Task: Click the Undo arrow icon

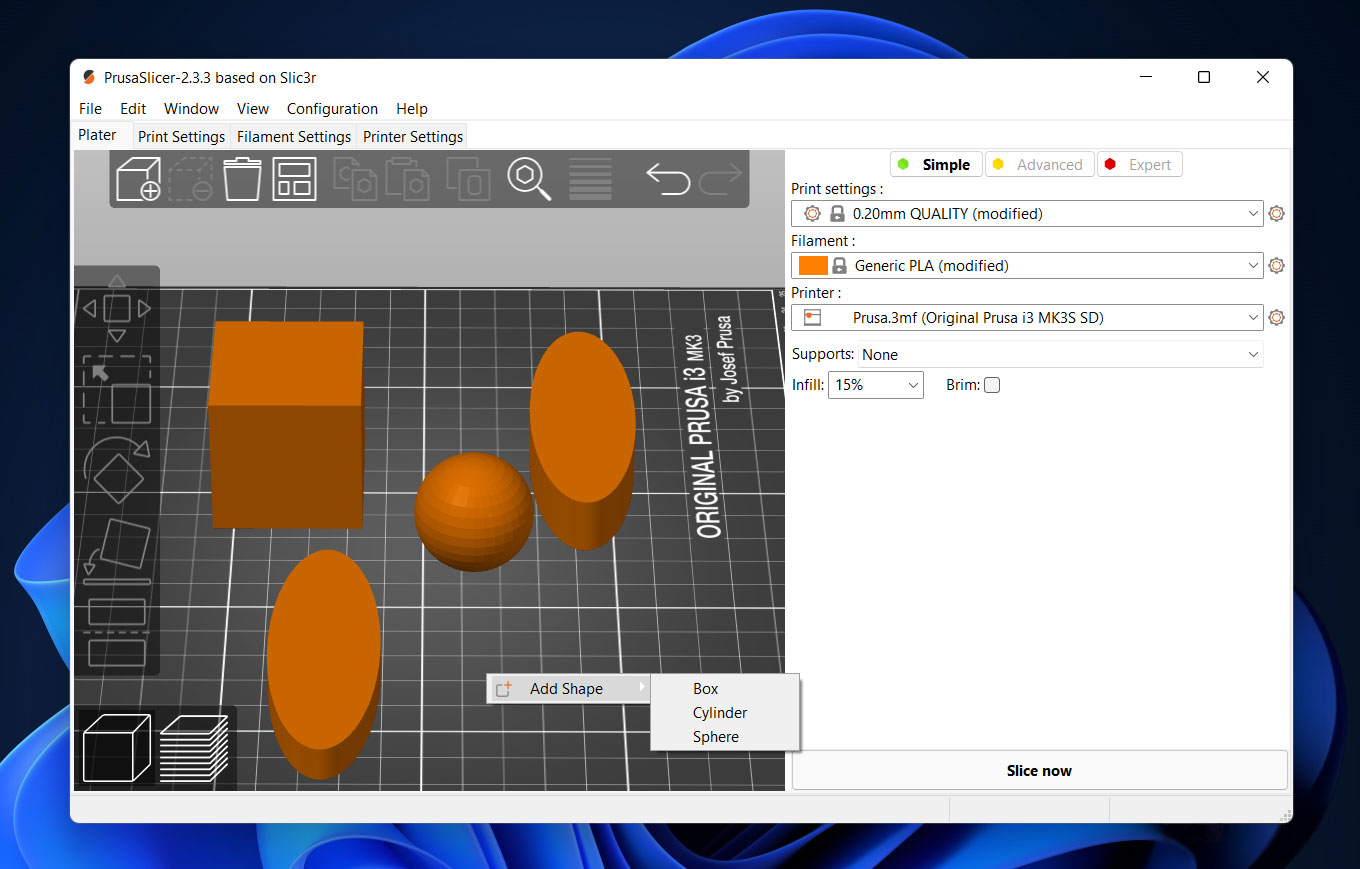Action: coord(668,179)
